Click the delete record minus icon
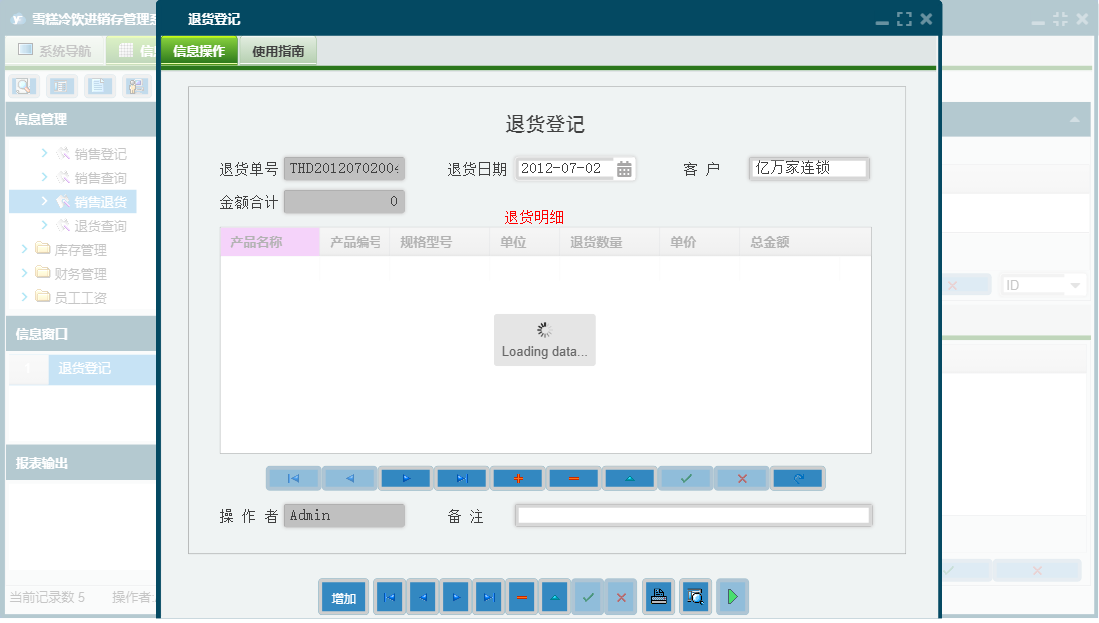Screen dimensions: 1099x623 click(x=573, y=478)
